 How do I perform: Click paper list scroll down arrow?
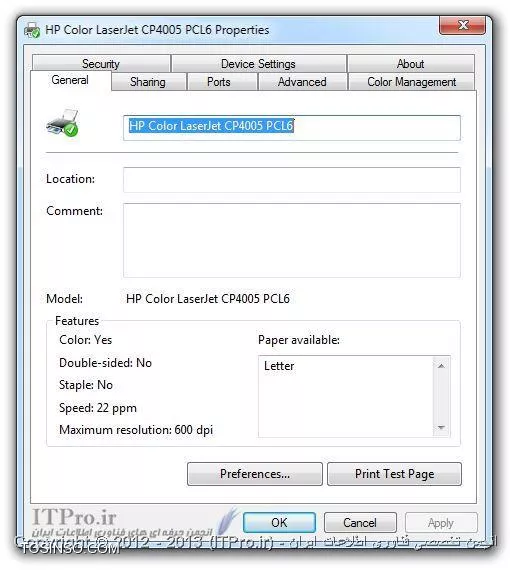point(441,428)
